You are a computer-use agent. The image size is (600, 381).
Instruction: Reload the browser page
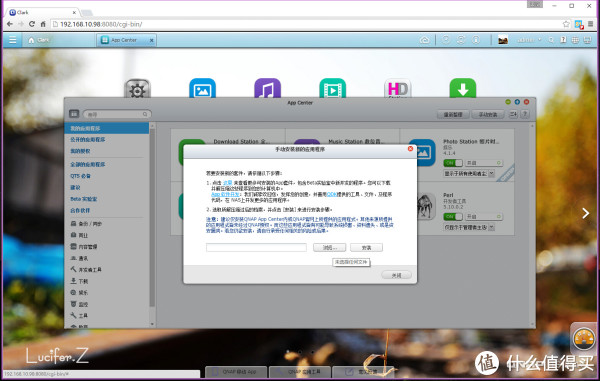click(x=32, y=24)
